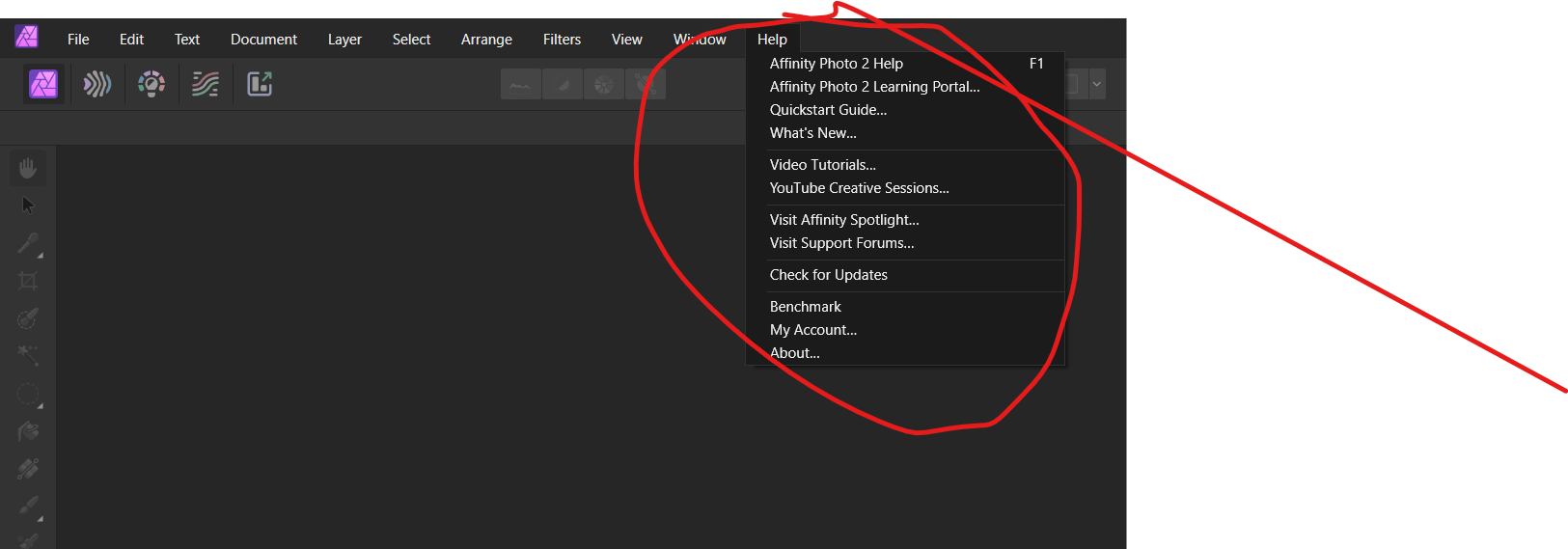Switch to the Develop Persona
Screen dimensions: 1568x549
151,84
